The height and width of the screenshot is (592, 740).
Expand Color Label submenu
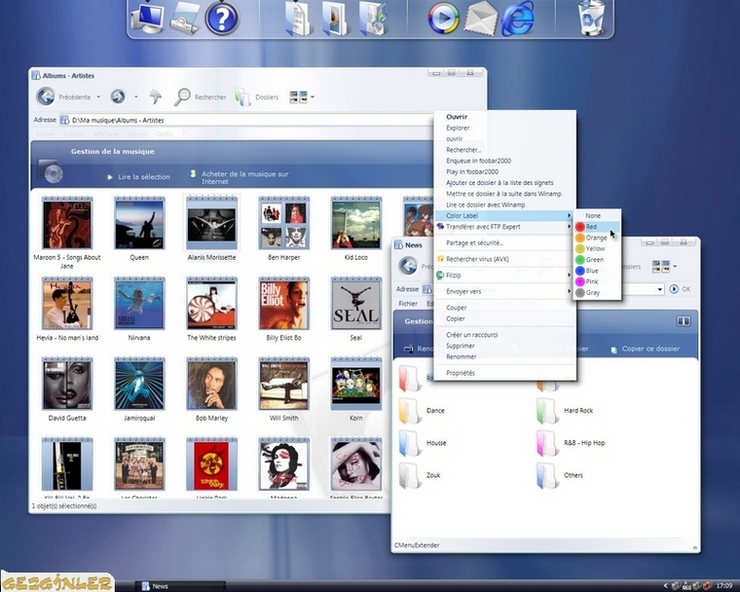[x=505, y=216]
